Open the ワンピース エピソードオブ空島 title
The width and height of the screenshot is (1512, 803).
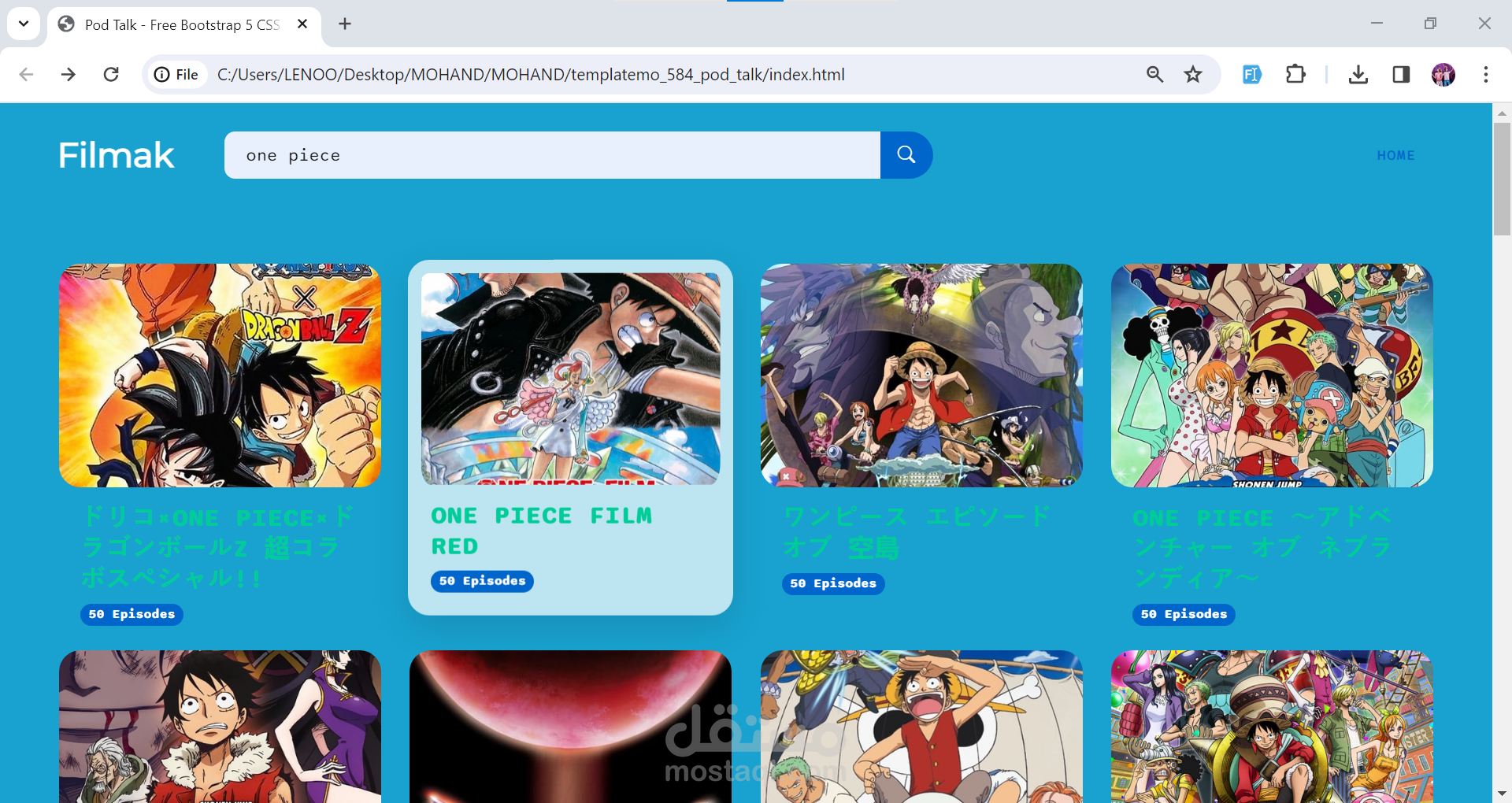pyautogui.click(x=917, y=532)
